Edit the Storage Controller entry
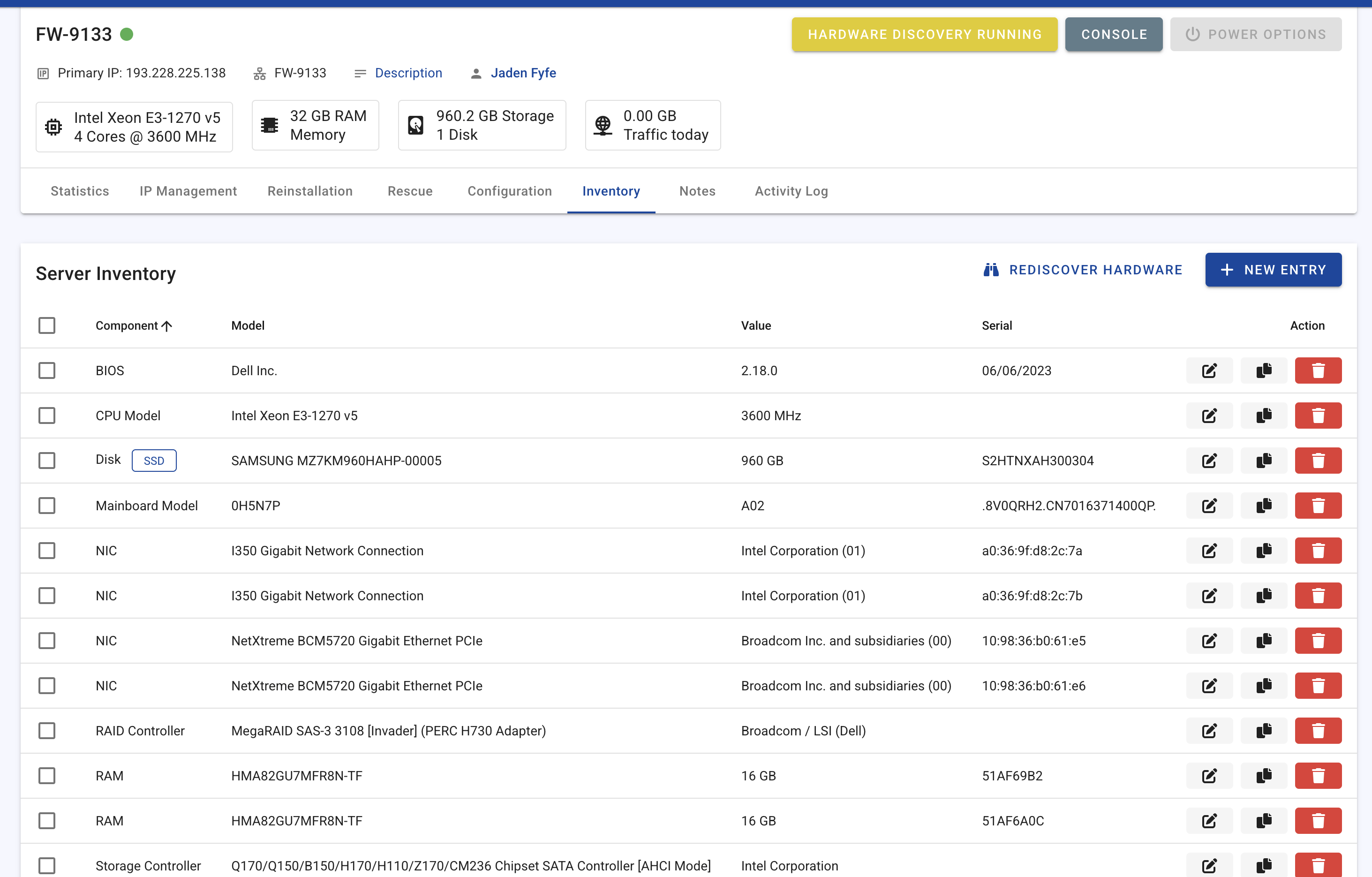Screen dimensions: 1372x877 click(1209, 865)
